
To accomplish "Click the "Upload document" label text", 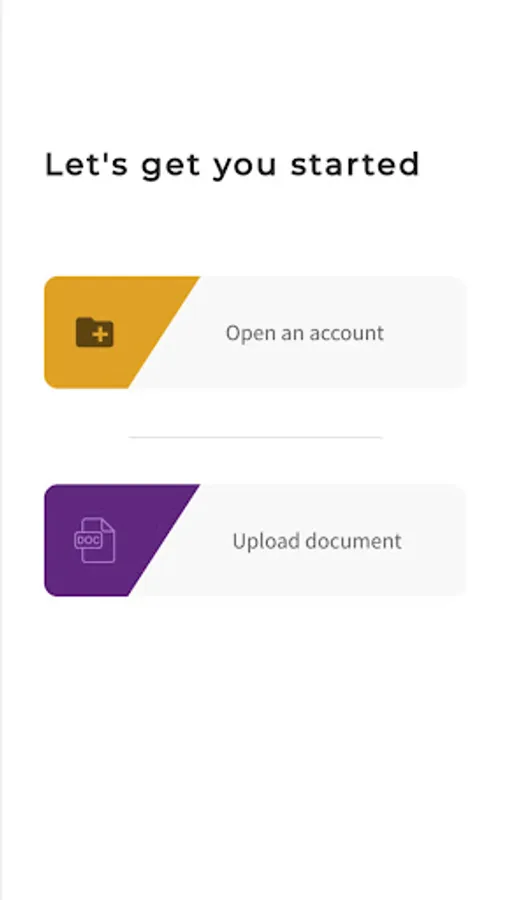I will pyautogui.click(x=317, y=541).
